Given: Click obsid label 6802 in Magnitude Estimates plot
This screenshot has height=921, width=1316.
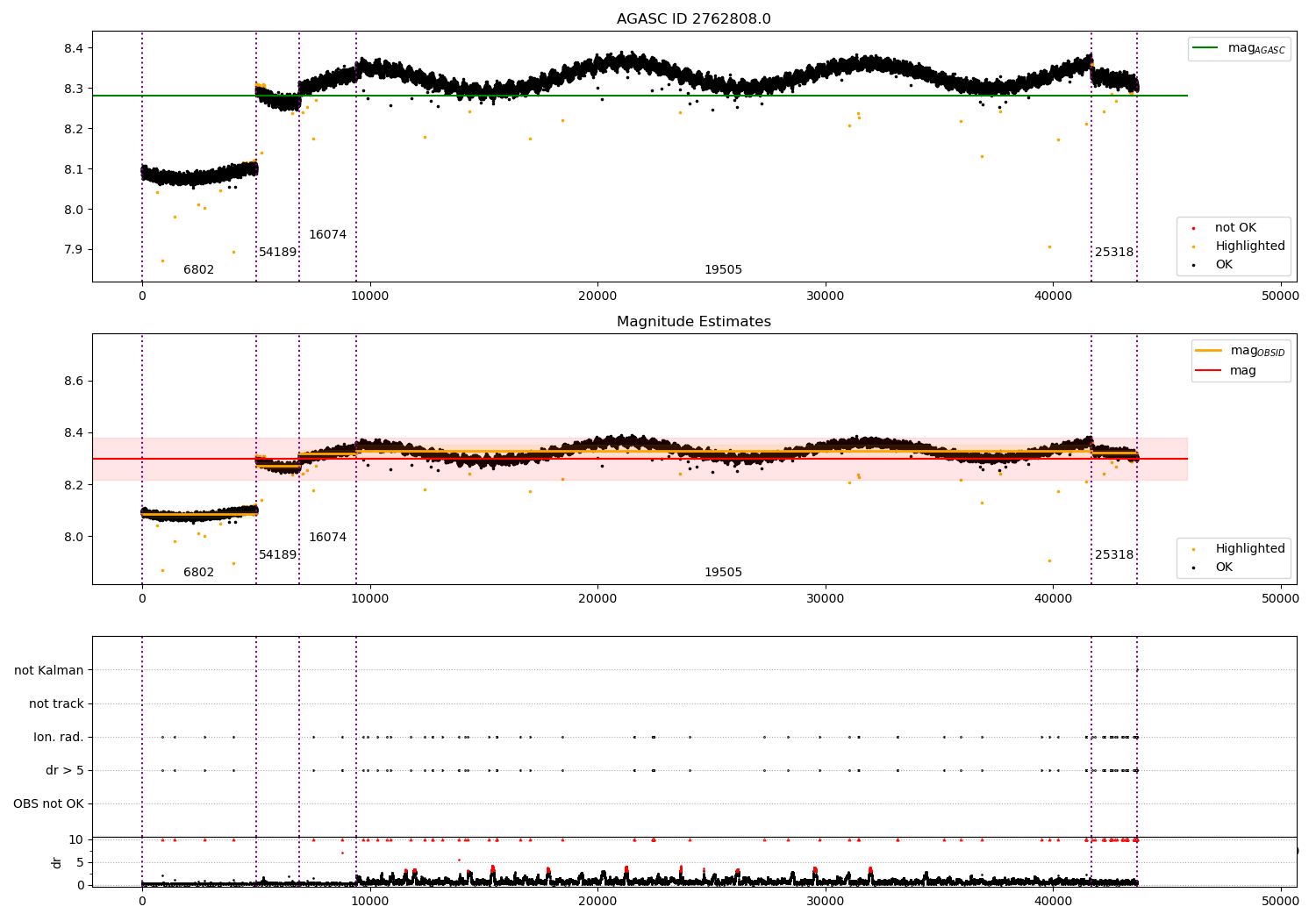Looking at the screenshot, I should [x=198, y=573].
